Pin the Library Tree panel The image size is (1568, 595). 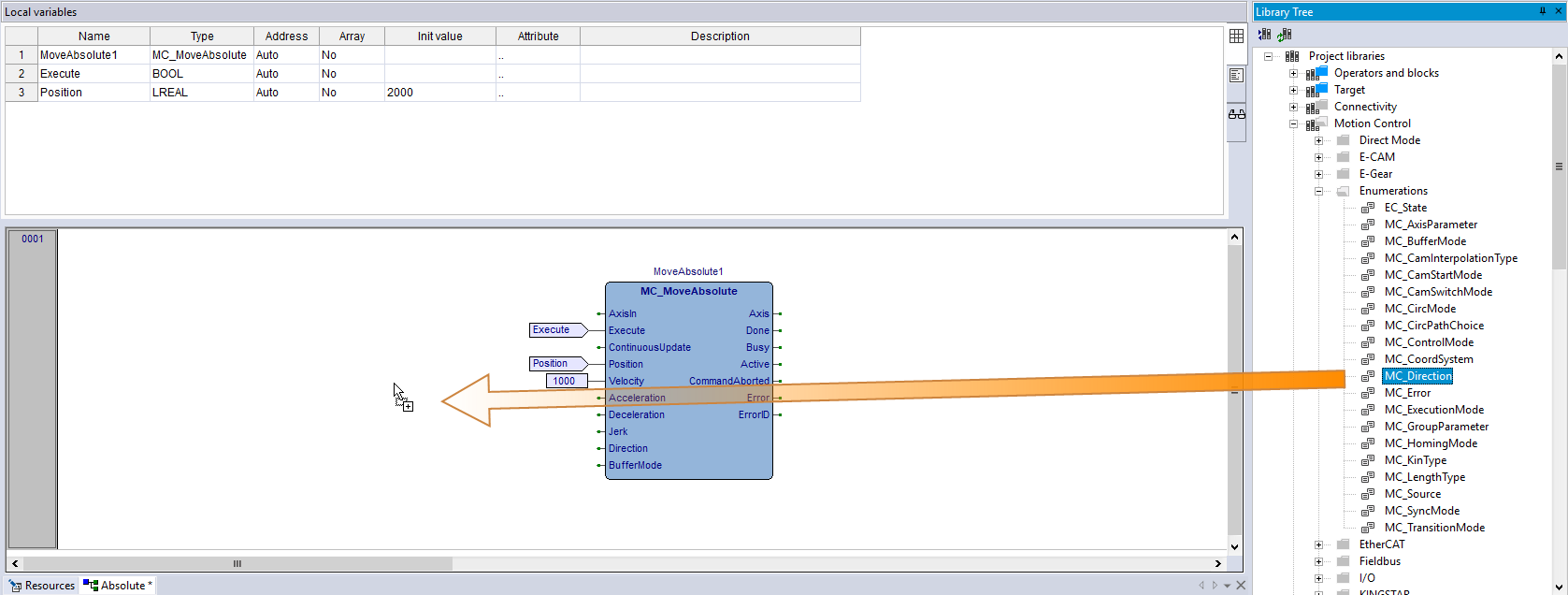coord(1542,11)
